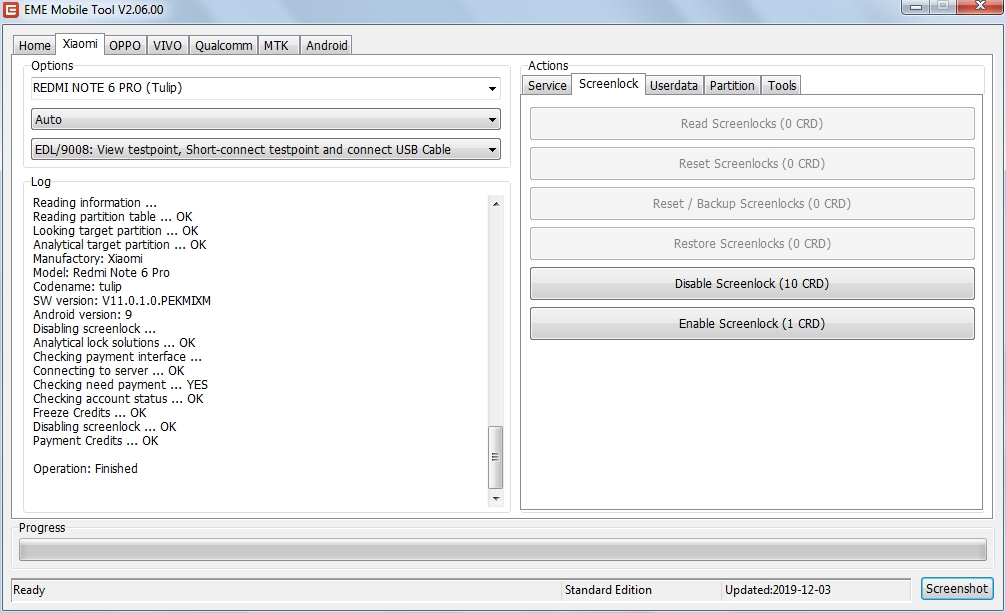Click the 'Manufactory: Xiaomi' log line
The height and width of the screenshot is (613, 1006).
click(88, 259)
